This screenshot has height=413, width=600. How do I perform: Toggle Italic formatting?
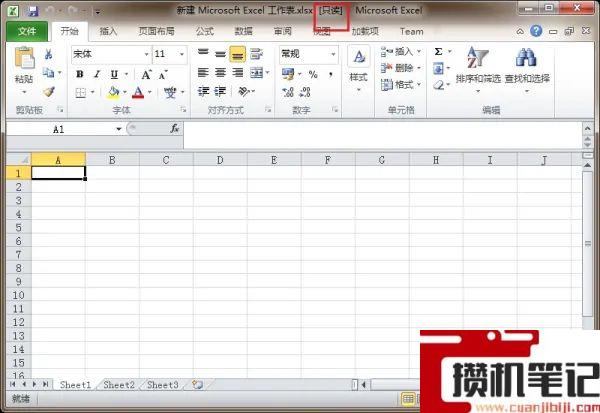pyautogui.click(x=97, y=74)
